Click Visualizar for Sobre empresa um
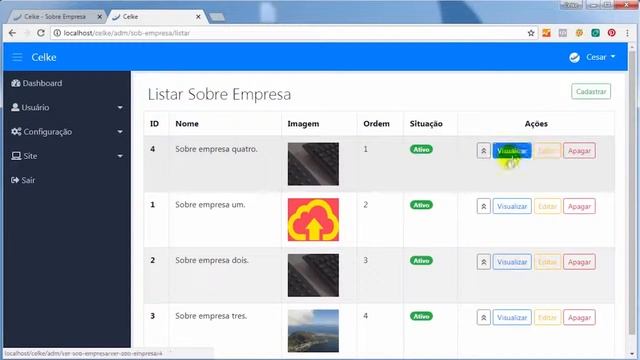The height and width of the screenshot is (360, 640). point(512,206)
